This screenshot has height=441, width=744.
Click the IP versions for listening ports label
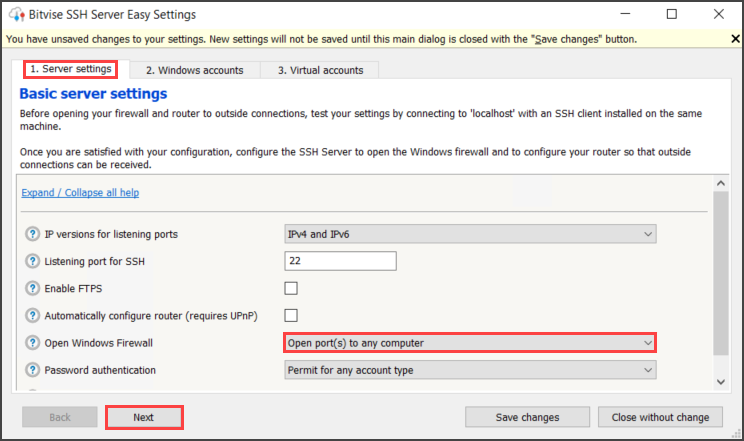111,234
